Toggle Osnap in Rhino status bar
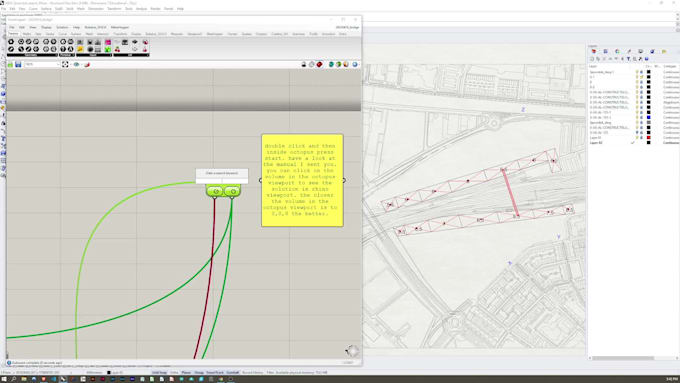680x383 pixels. click(x=199, y=373)
